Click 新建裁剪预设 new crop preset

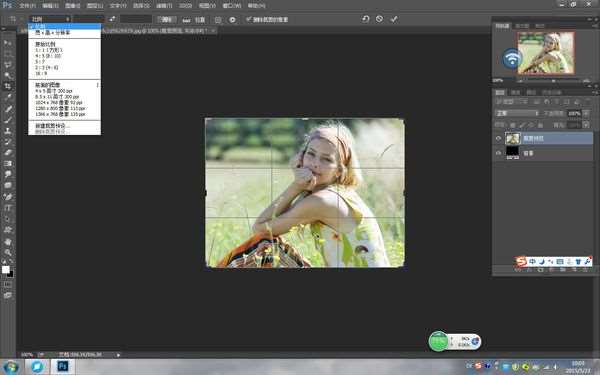[53, 126]
